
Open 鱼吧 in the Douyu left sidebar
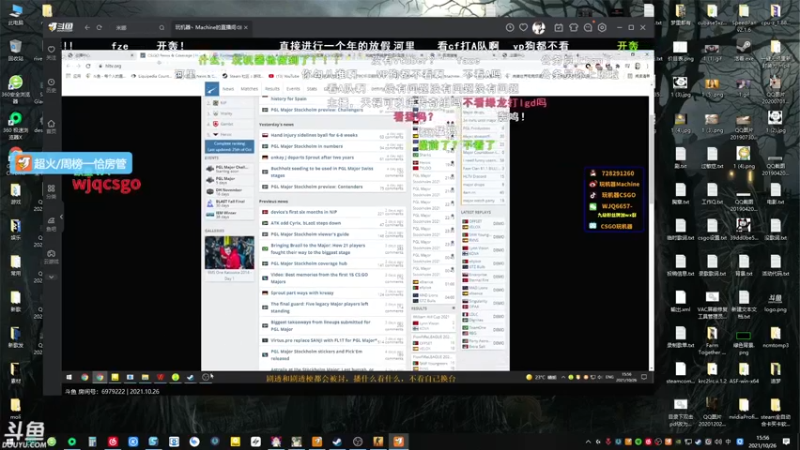coord(52,223)
